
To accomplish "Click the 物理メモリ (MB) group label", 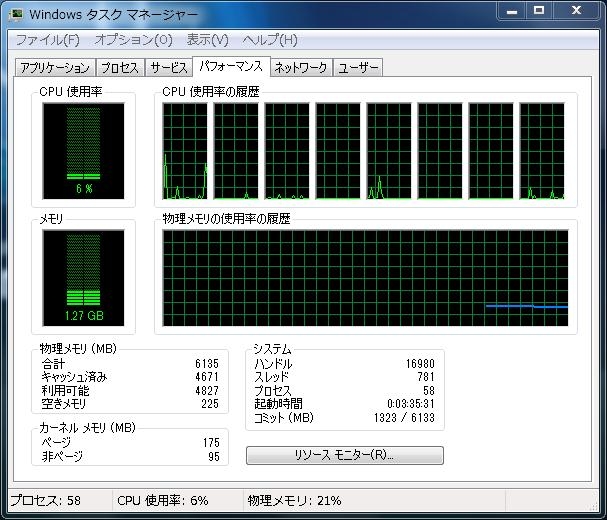I will (78, 348).
